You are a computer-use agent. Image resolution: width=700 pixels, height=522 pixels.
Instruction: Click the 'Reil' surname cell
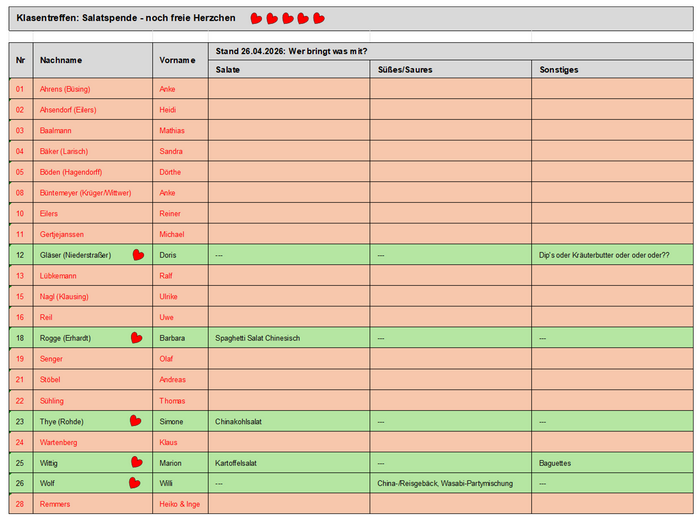click(92, 317)
